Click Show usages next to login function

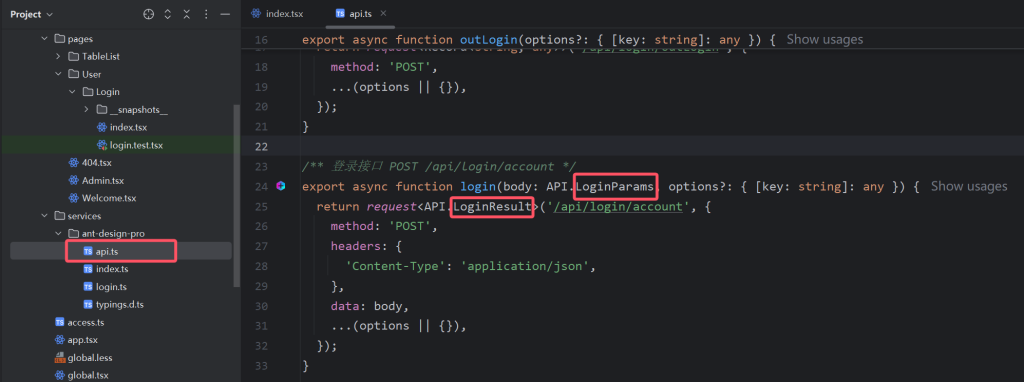point(968,187)
